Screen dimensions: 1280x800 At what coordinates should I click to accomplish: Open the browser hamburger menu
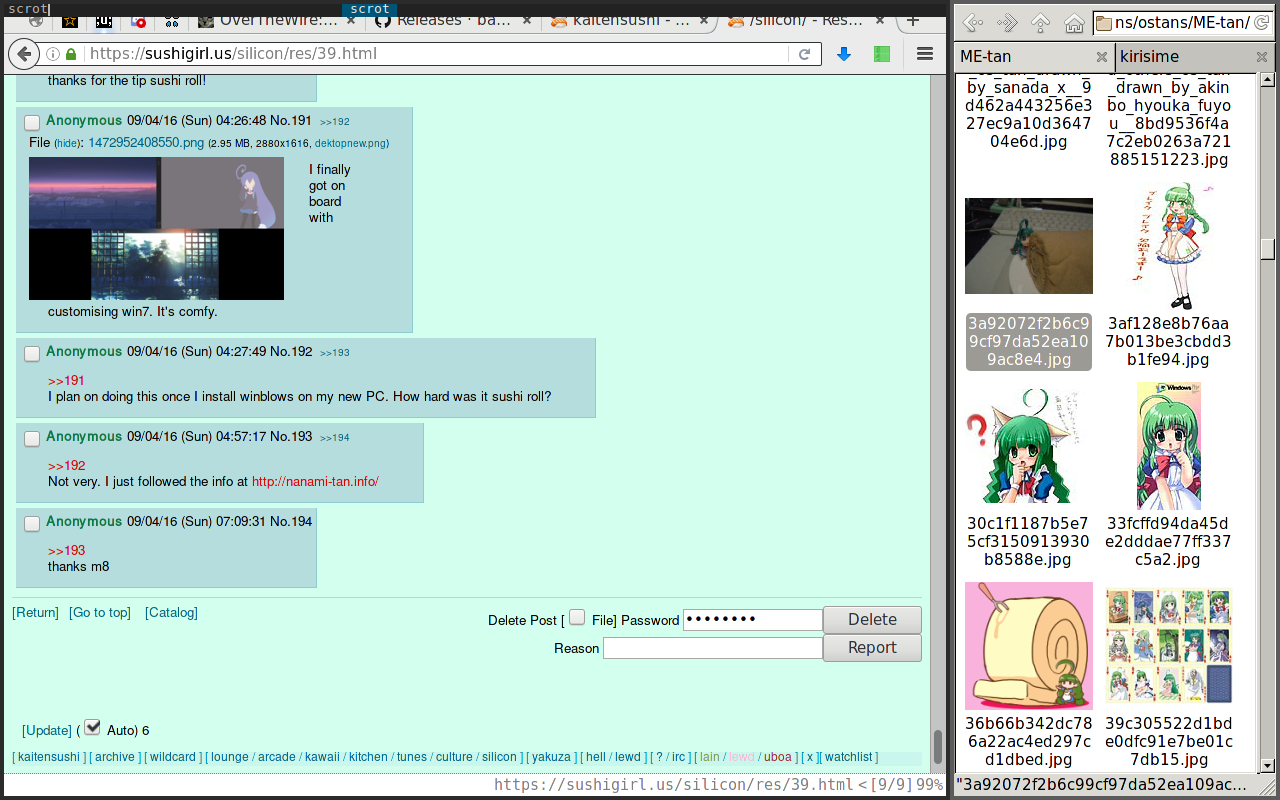click(x=925, y=54)
